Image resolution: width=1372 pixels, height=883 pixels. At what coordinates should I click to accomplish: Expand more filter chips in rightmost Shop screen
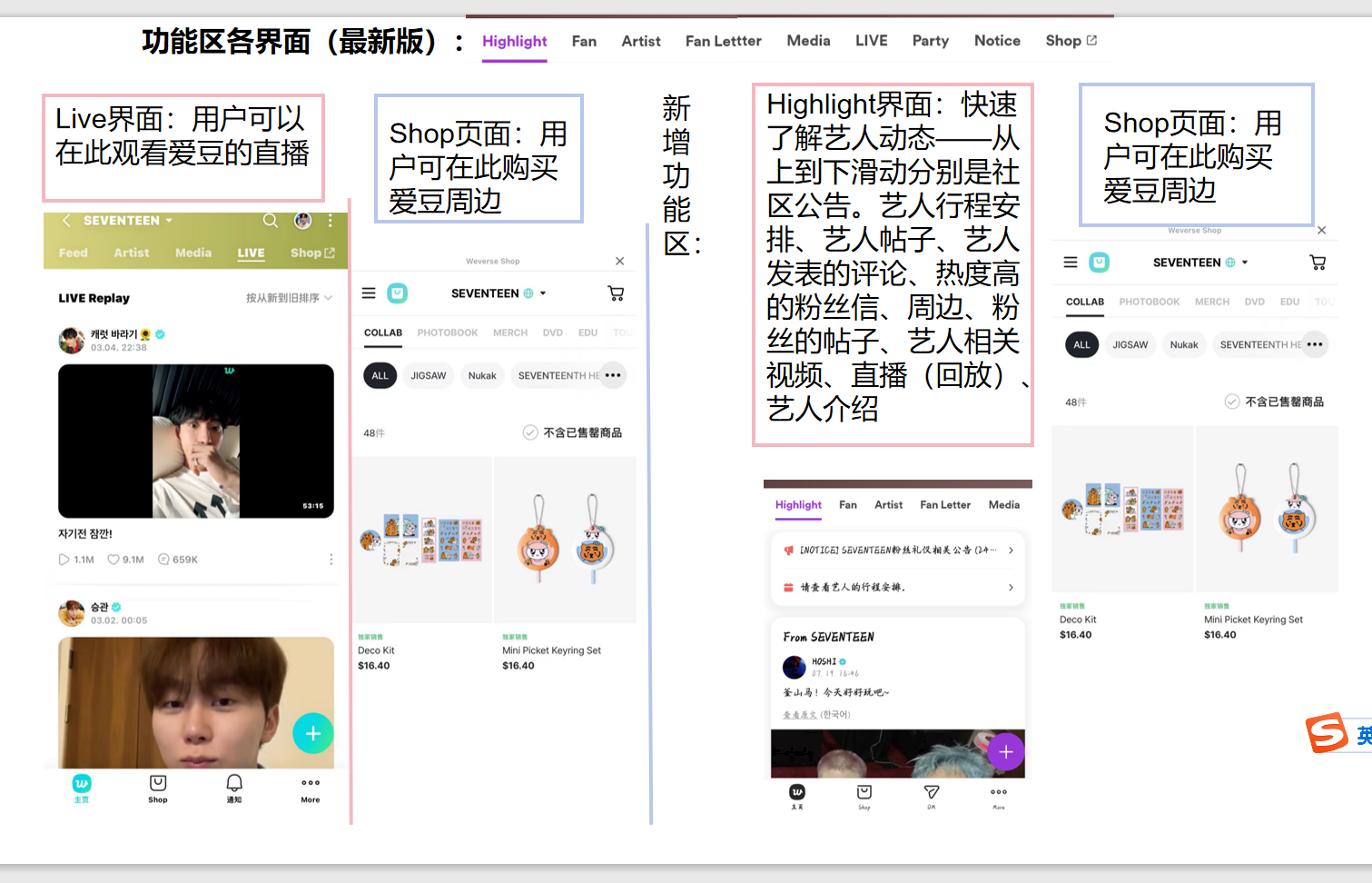pyautogui.click(x=1315, y=344)
